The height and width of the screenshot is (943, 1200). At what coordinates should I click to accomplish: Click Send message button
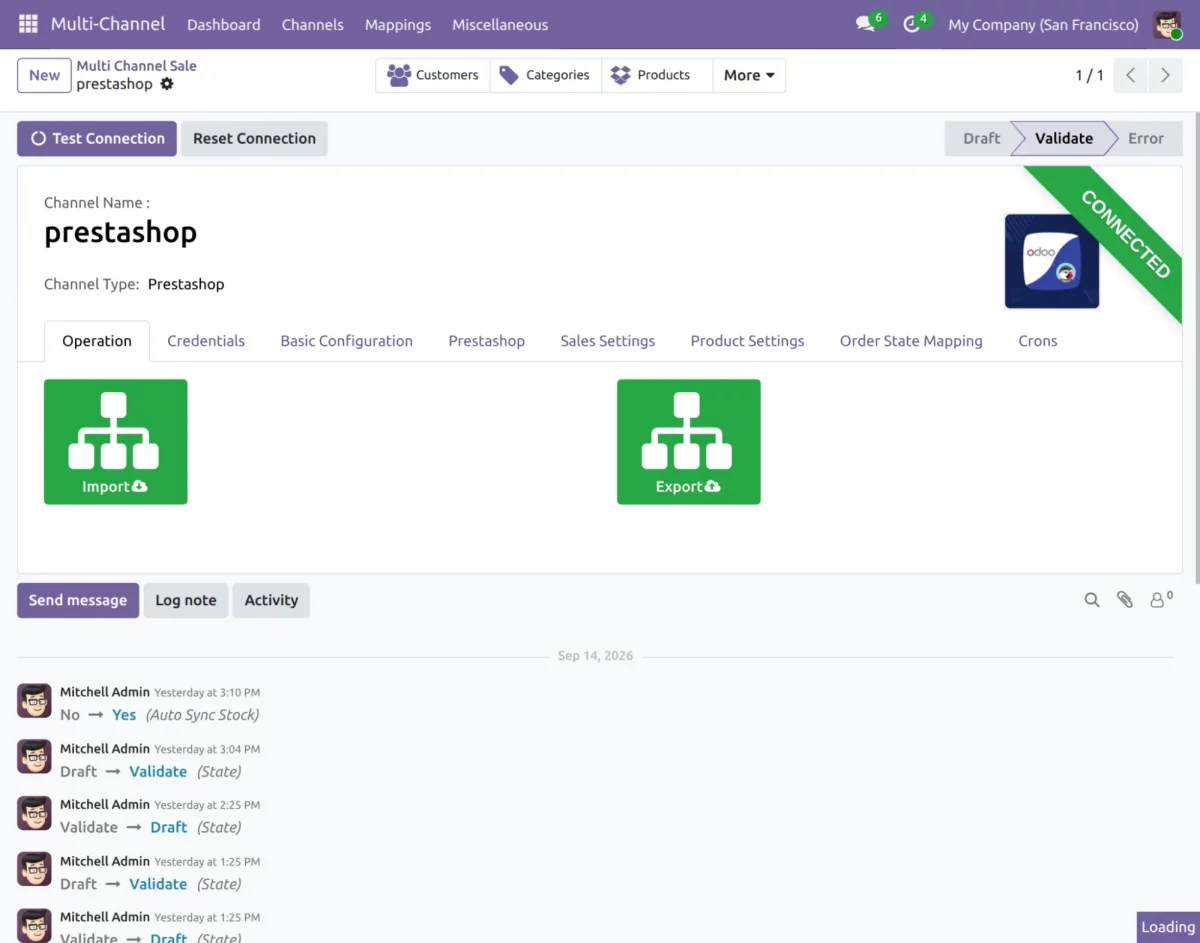tap(78, 600)
